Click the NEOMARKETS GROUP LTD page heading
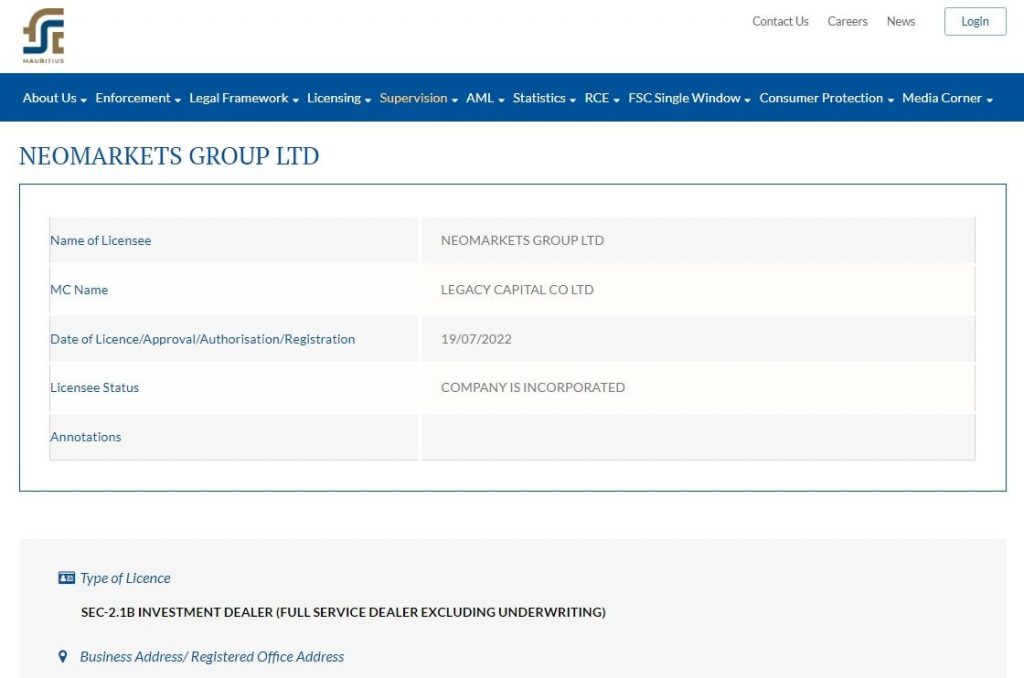This screenshot has width=1024, height=678. click(x=169, y=156)
